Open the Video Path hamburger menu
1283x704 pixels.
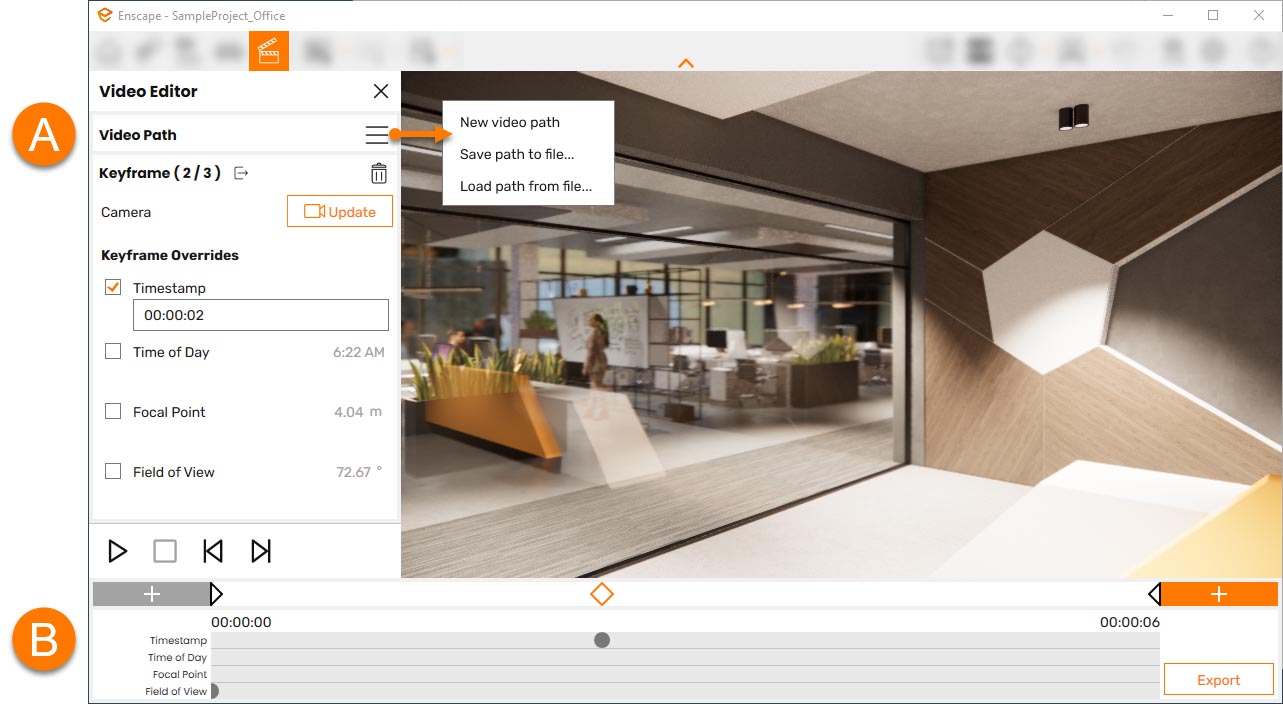[378, 134]
